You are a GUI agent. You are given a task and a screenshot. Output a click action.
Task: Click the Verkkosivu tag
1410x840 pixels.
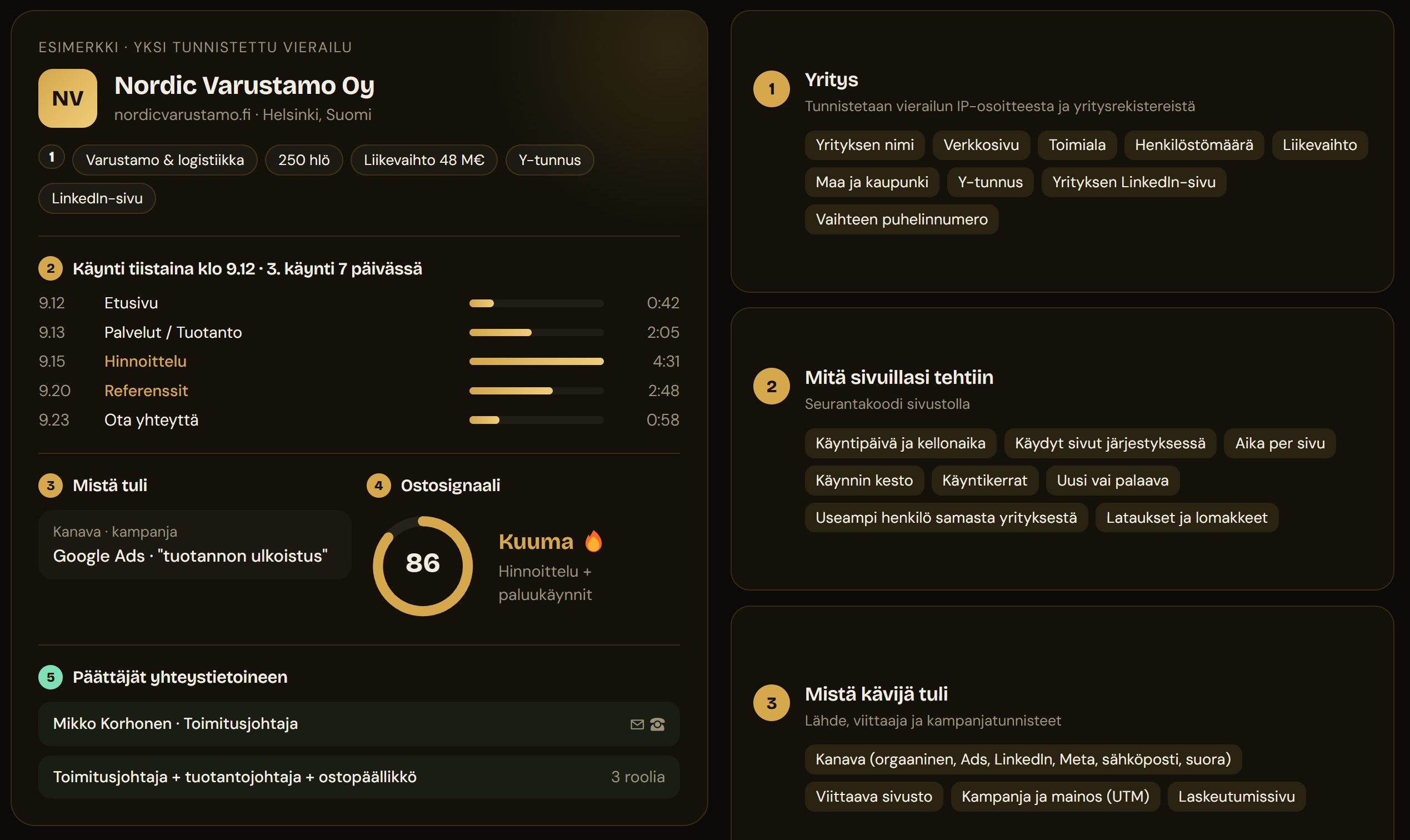point(981,145)
